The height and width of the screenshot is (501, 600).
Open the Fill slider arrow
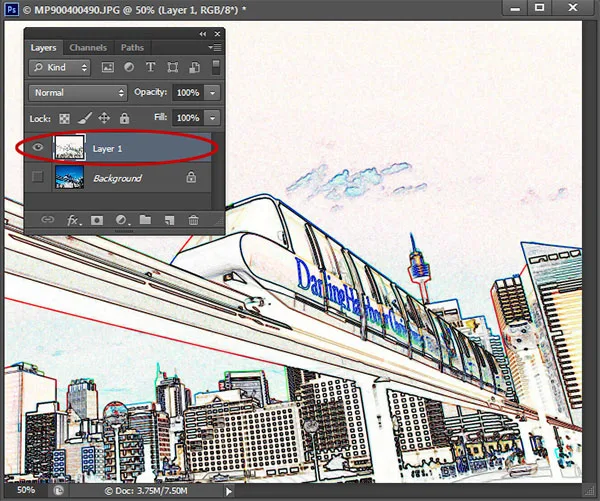coord(212,118)
